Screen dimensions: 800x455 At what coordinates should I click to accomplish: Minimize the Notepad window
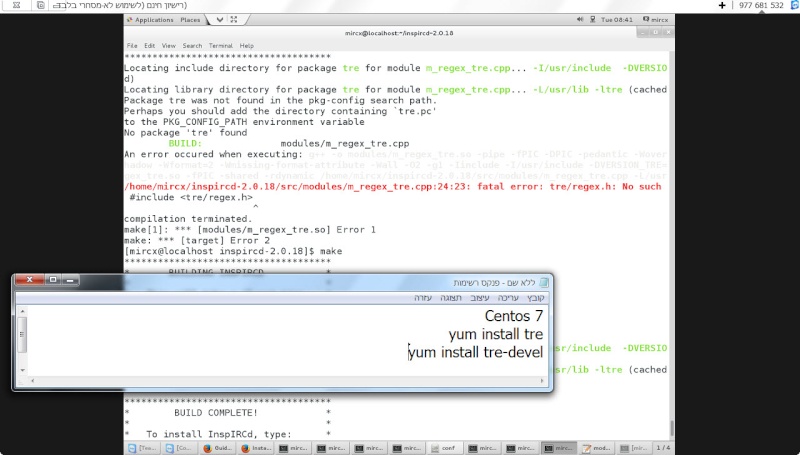(70, 280)
